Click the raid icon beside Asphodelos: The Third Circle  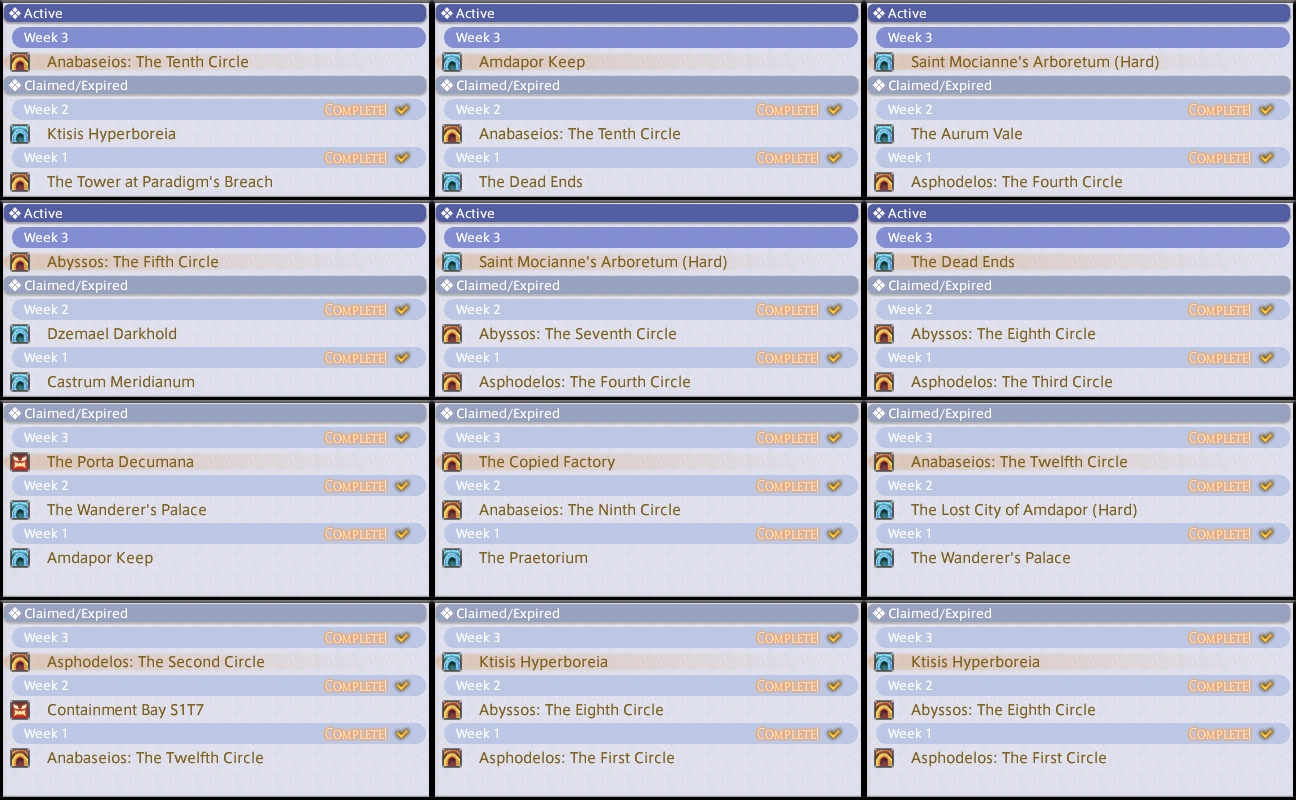[x=884, y=382]
